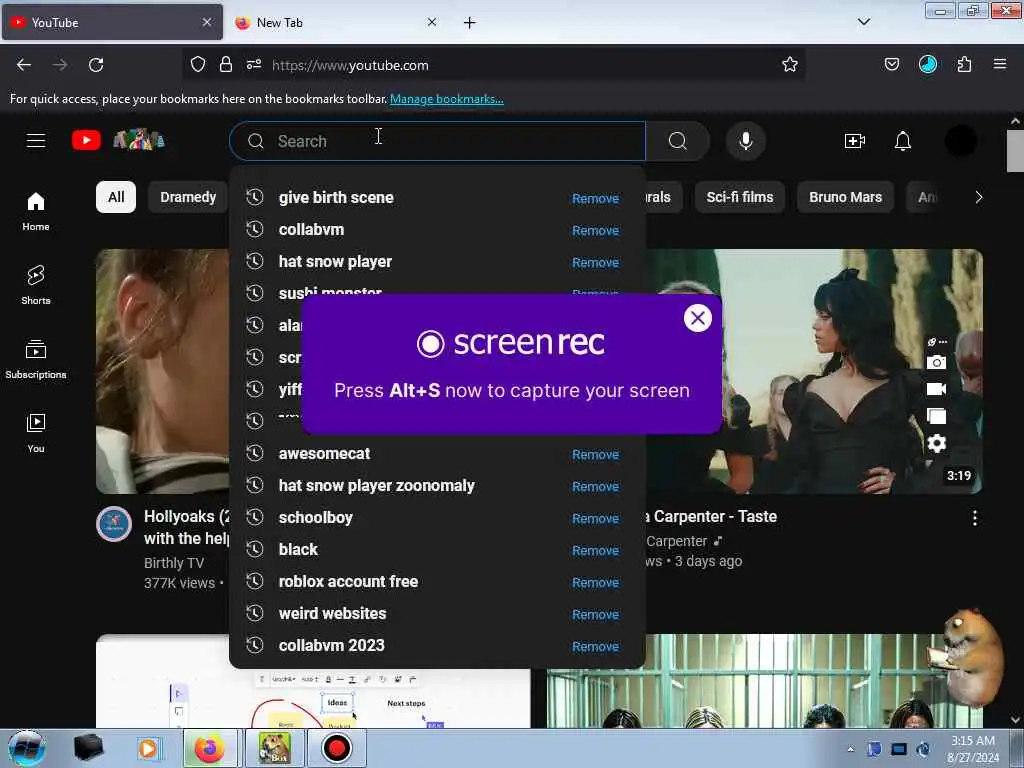Show next category chips arrow
The image size is (1024, 768).
(978, 197)
